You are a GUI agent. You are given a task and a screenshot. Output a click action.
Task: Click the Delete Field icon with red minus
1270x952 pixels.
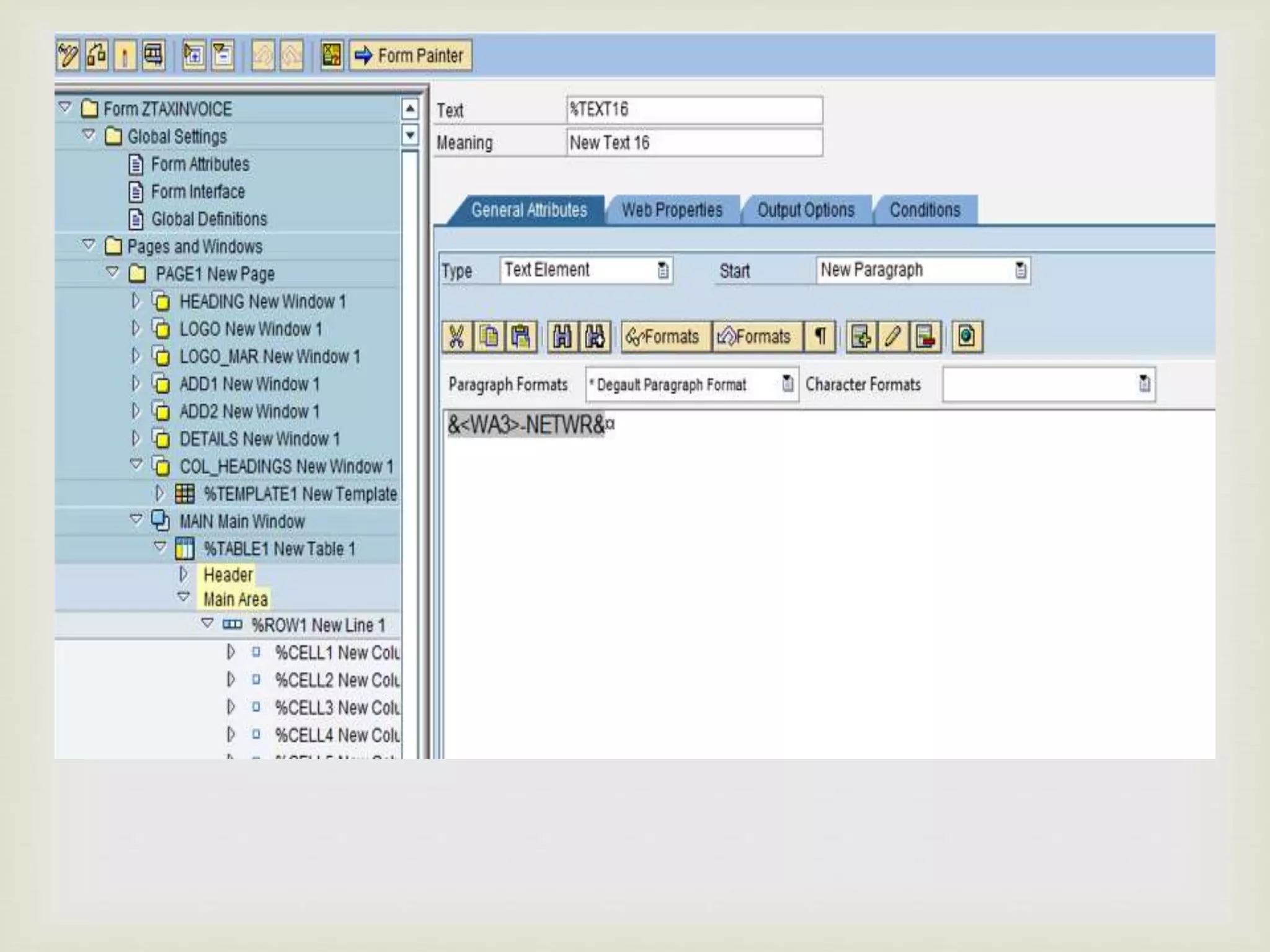point(925,337)
